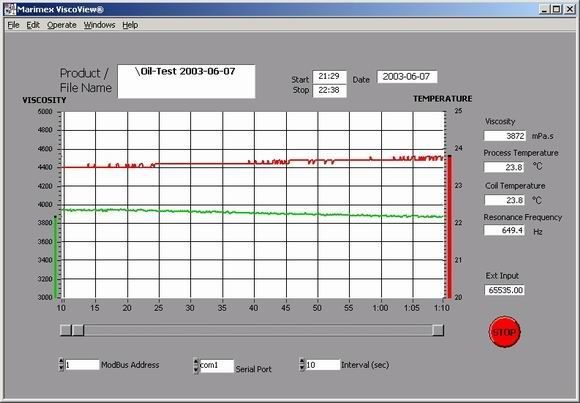
Task: Click the red STOP button
Action: tap(504, 332)
